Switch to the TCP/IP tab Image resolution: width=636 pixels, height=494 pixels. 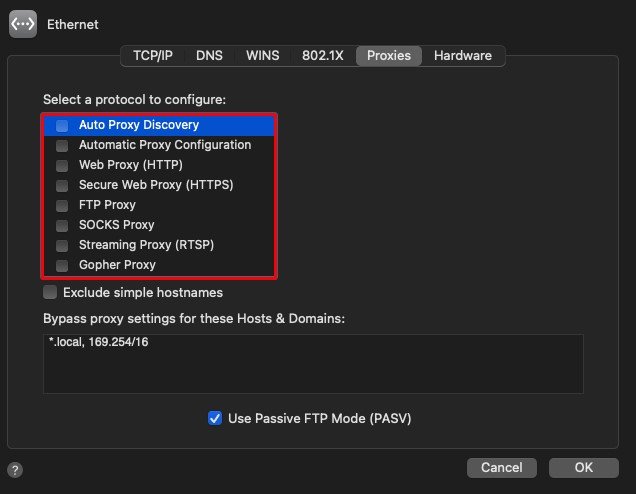153,56
